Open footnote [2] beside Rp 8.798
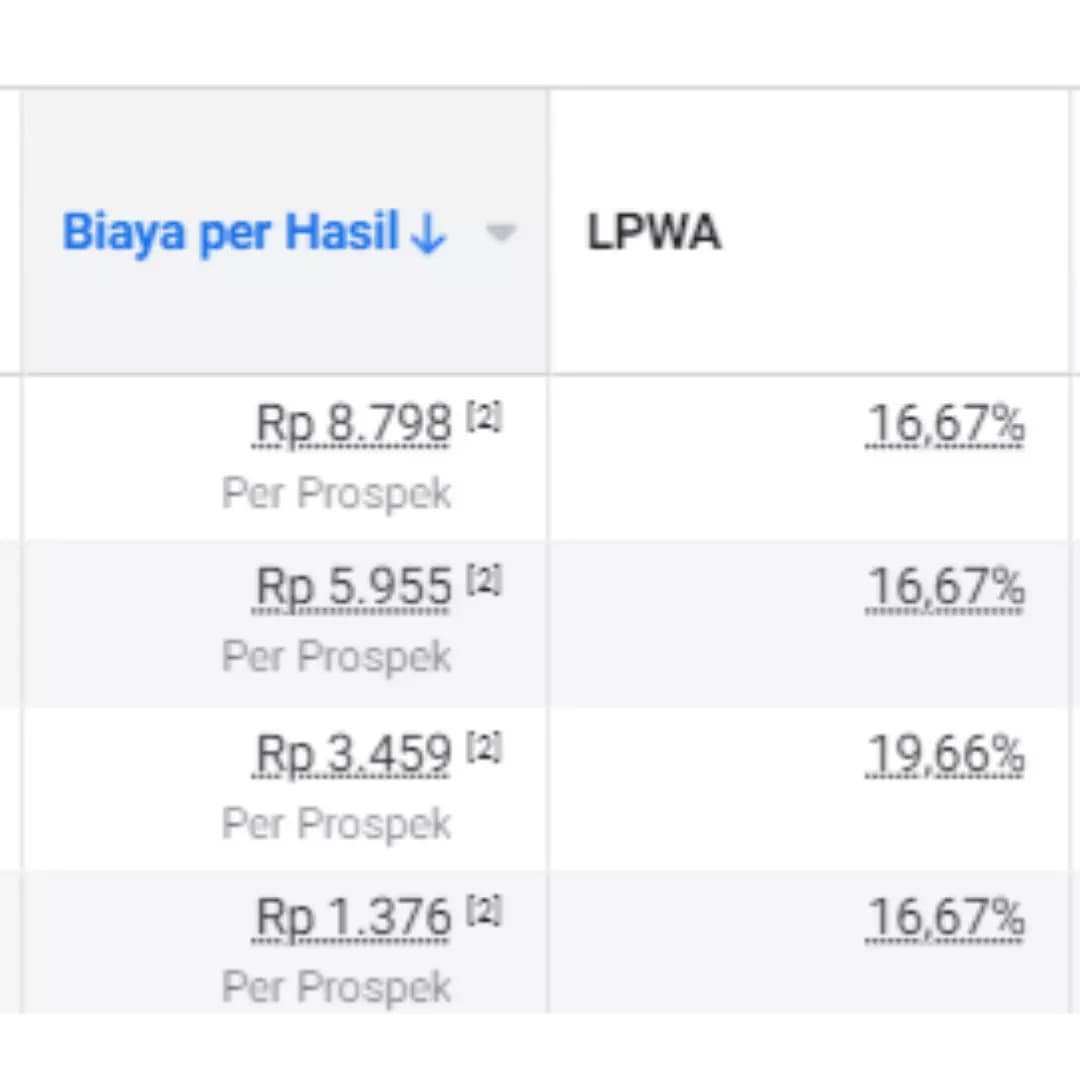Viewport: 1080px width, 1080px height. [484, 417]
